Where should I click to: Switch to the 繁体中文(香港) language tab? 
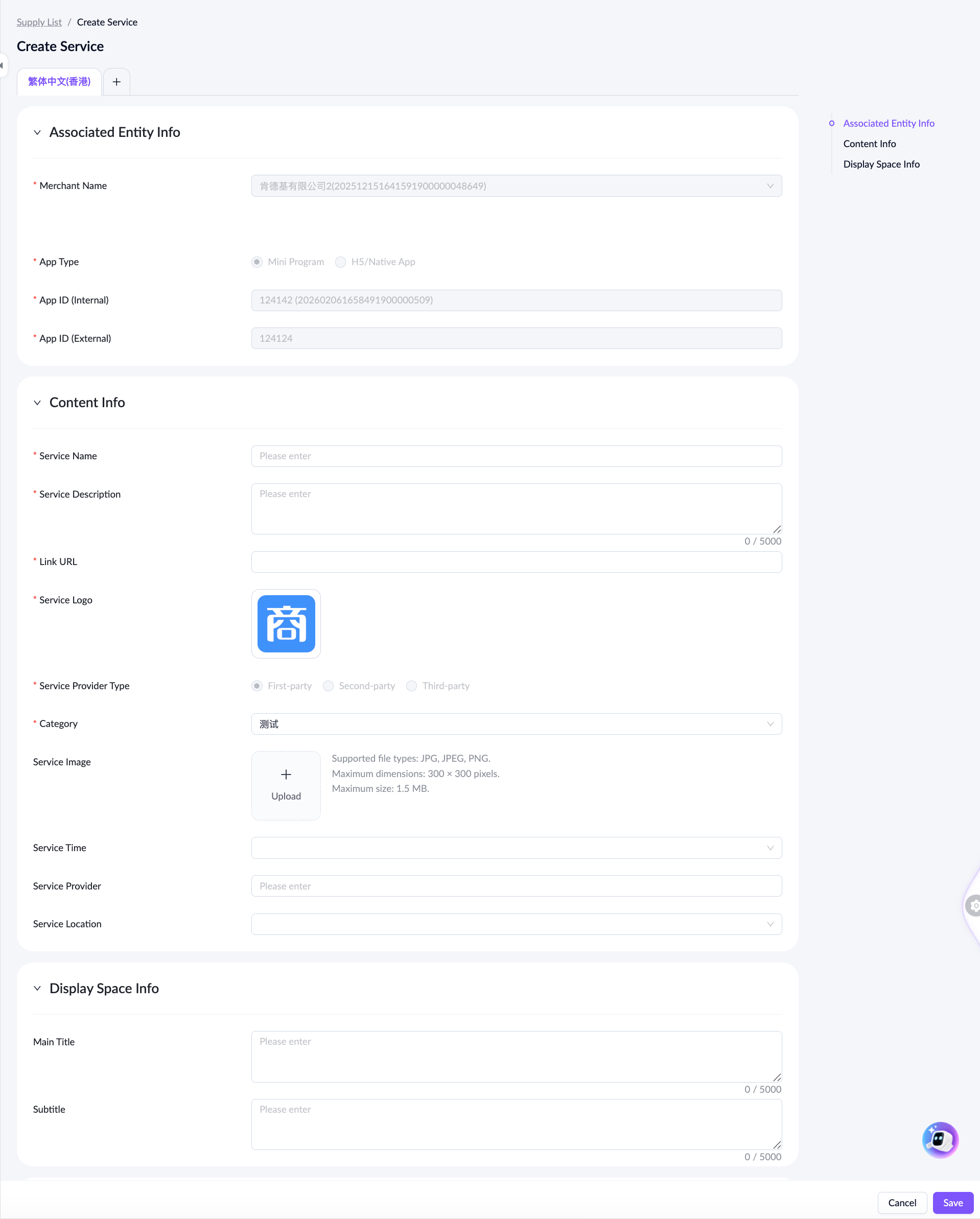pyautogui.click(x=59, y=82)
